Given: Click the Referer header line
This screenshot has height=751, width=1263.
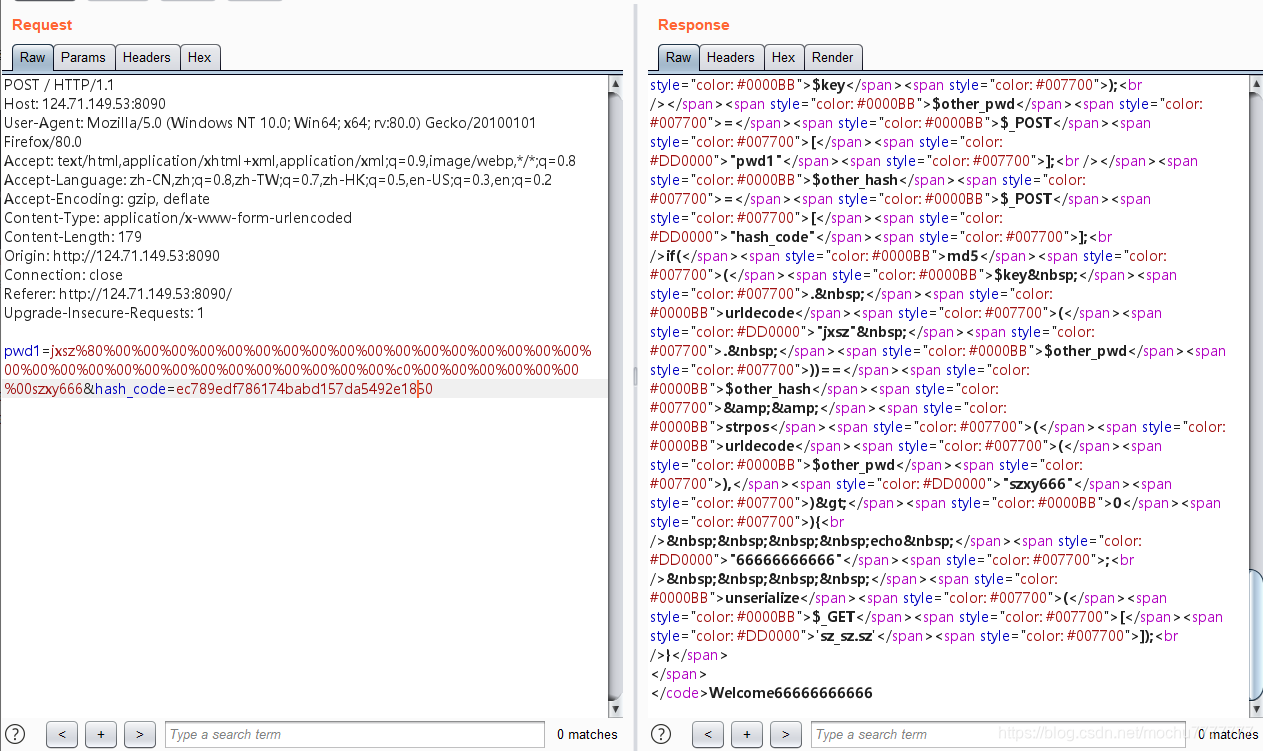Looking at the screenshot, I should tap(118, 294).
